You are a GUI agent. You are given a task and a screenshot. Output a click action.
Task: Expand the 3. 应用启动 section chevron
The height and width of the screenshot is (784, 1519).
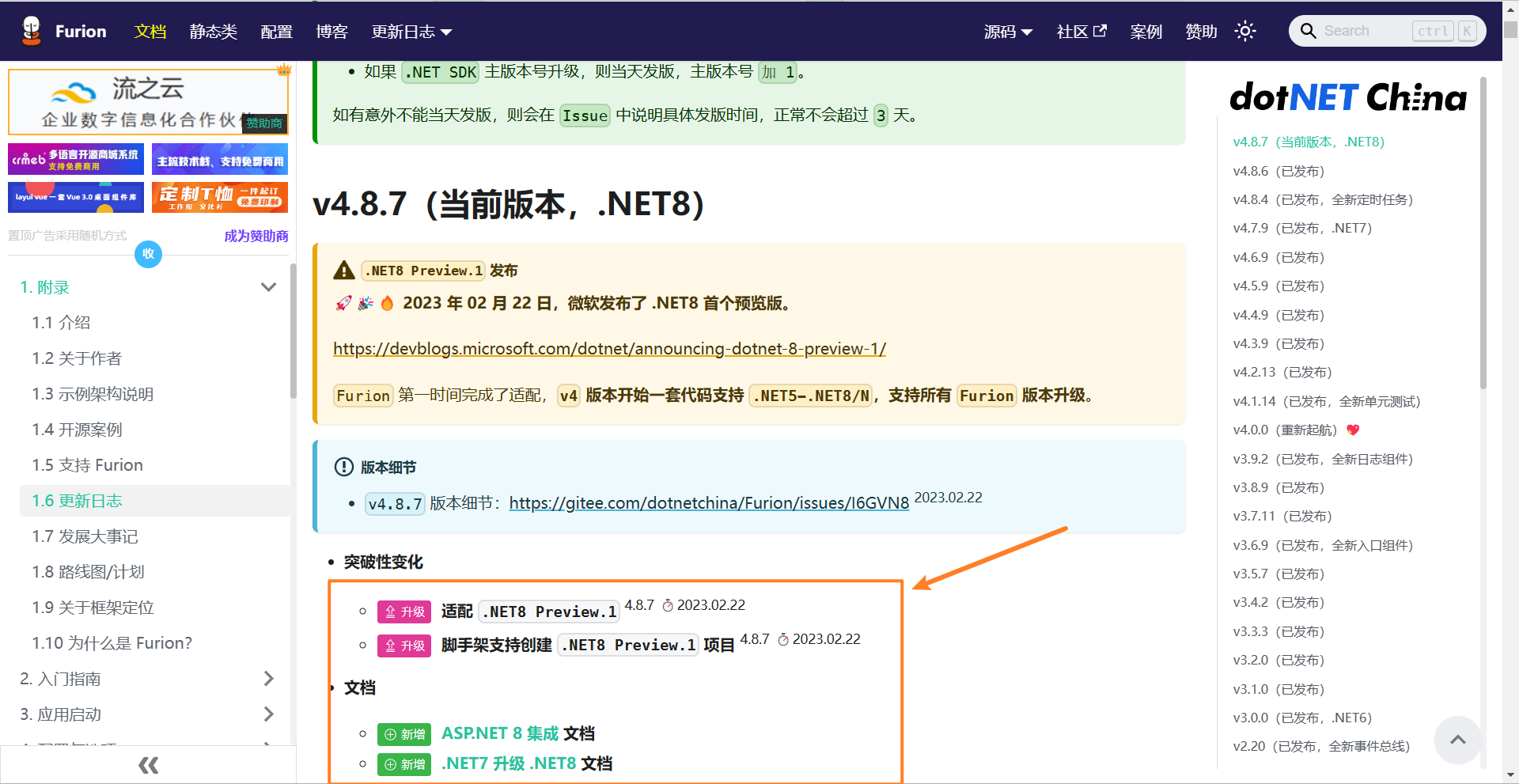(x=269, y=714)
